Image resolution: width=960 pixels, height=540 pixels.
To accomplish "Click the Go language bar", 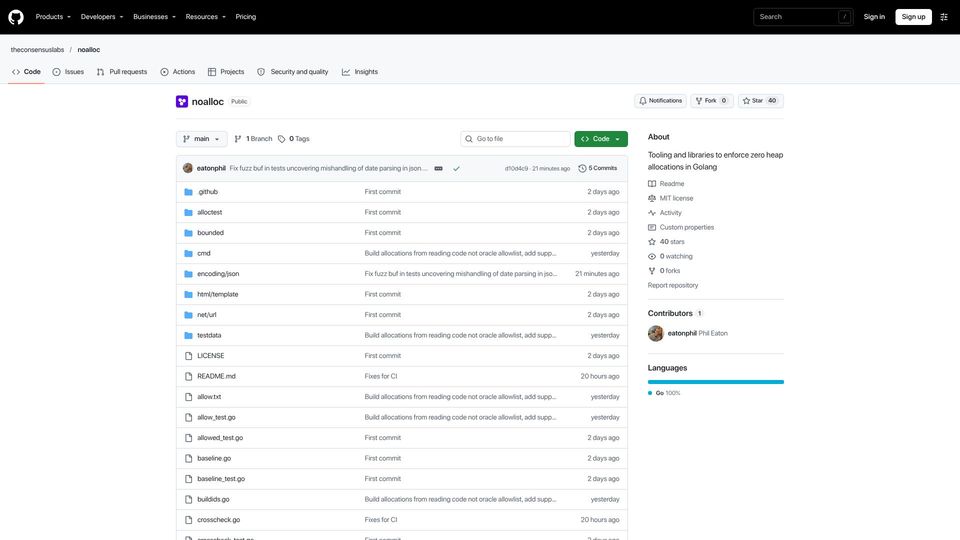I will pyautogui.click(x=716, y=382).
